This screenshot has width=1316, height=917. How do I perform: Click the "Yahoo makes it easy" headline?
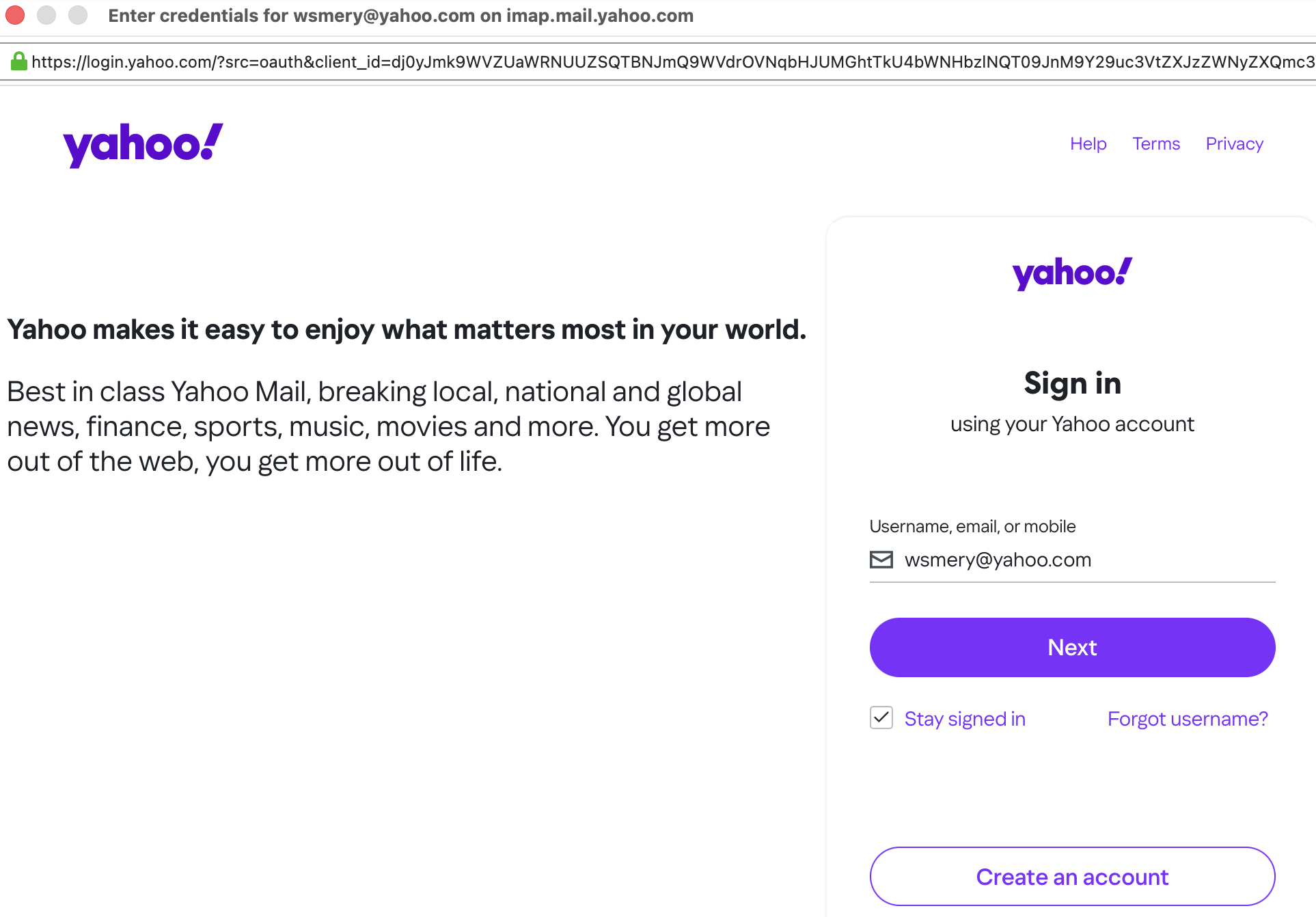[x=407, y=329]
